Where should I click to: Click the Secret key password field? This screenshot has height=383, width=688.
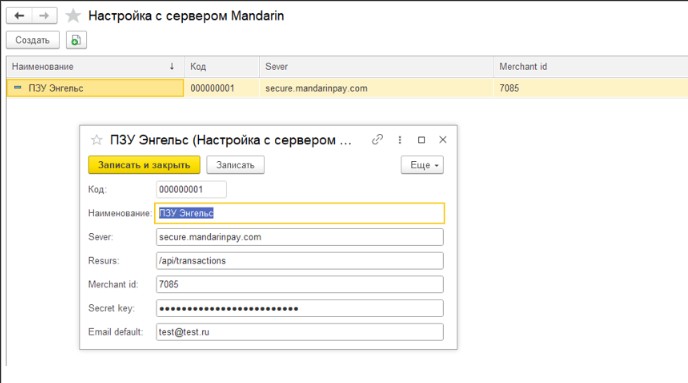(300, 308)
